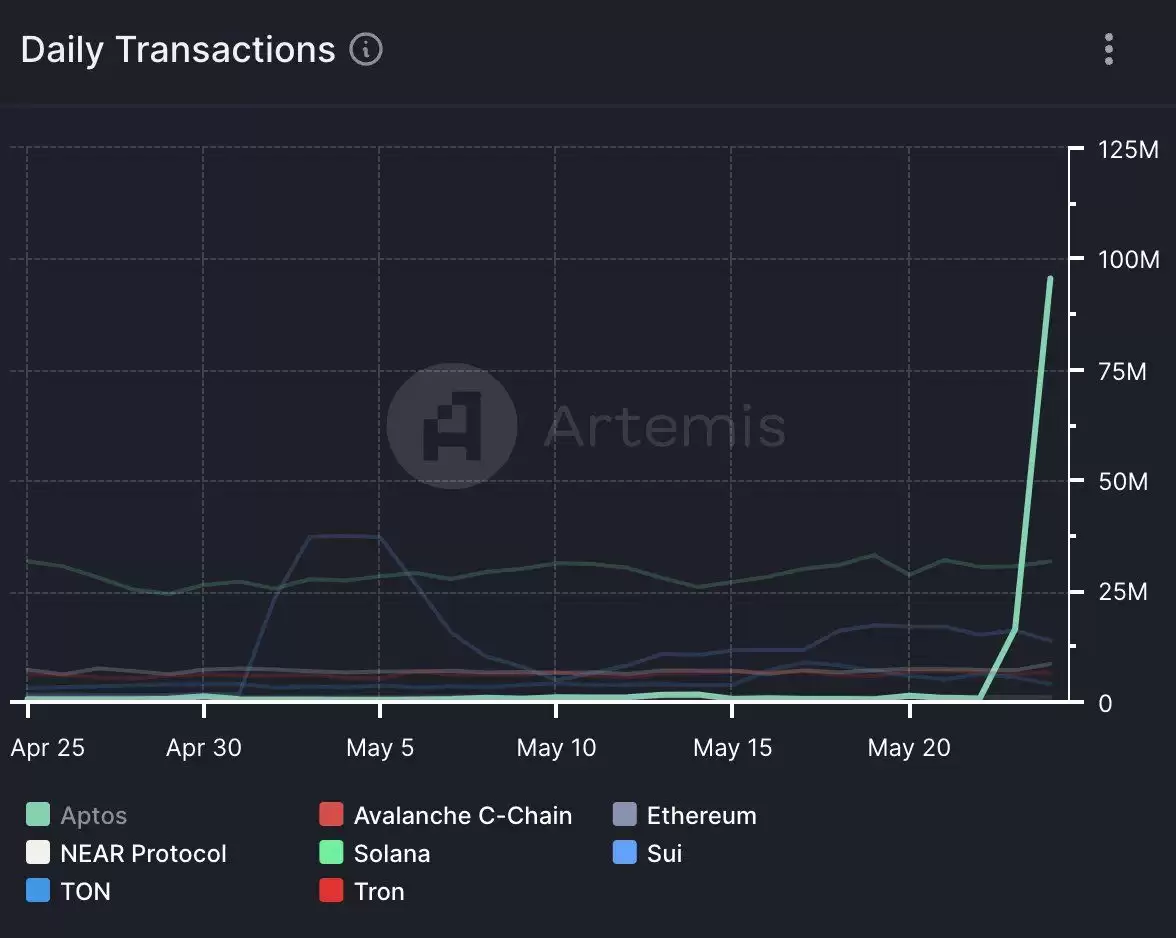Click the TON blue legend swatch
Image resolution: width=1176 pixels, height=938 pixels.
point(38,890)
